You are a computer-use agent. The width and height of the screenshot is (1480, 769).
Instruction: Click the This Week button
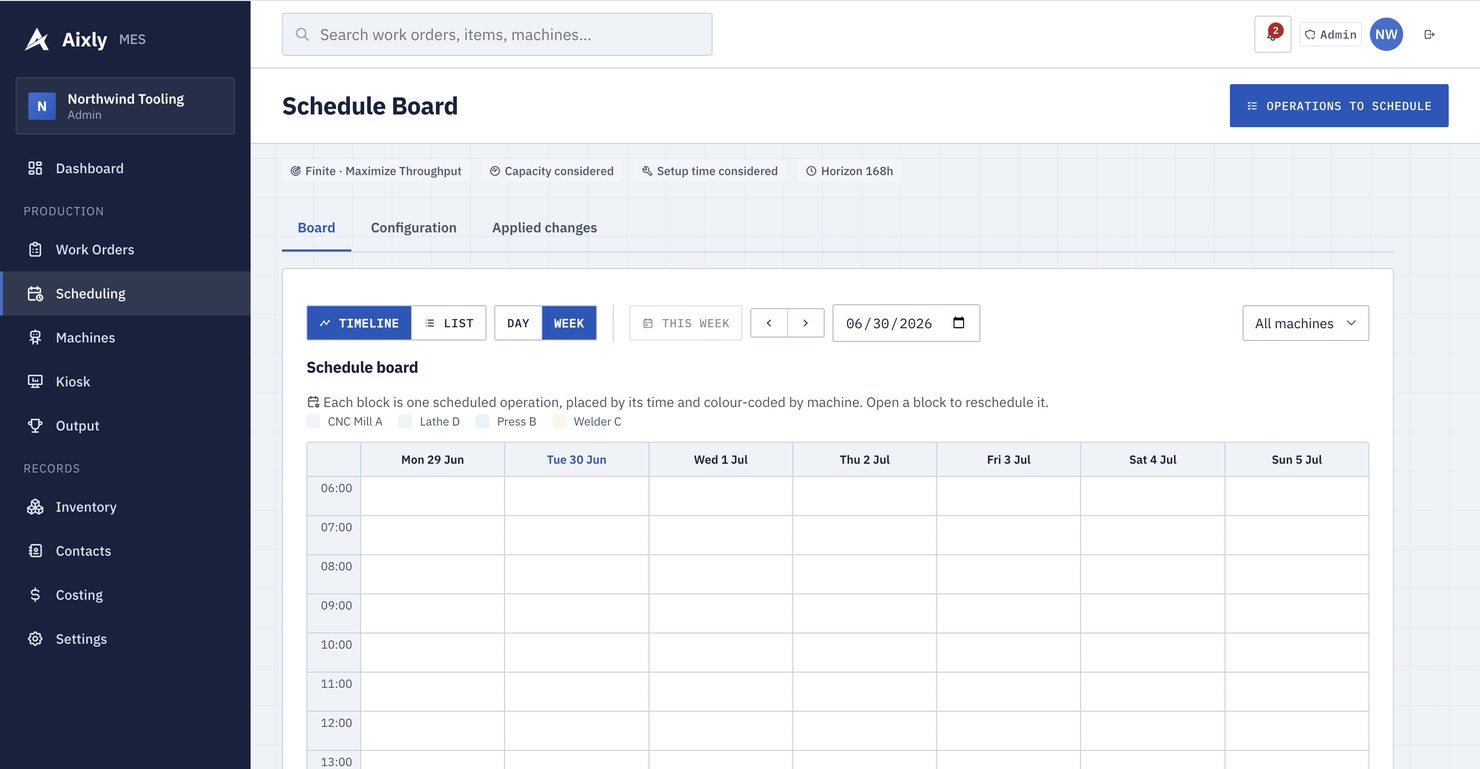(686, 323)
